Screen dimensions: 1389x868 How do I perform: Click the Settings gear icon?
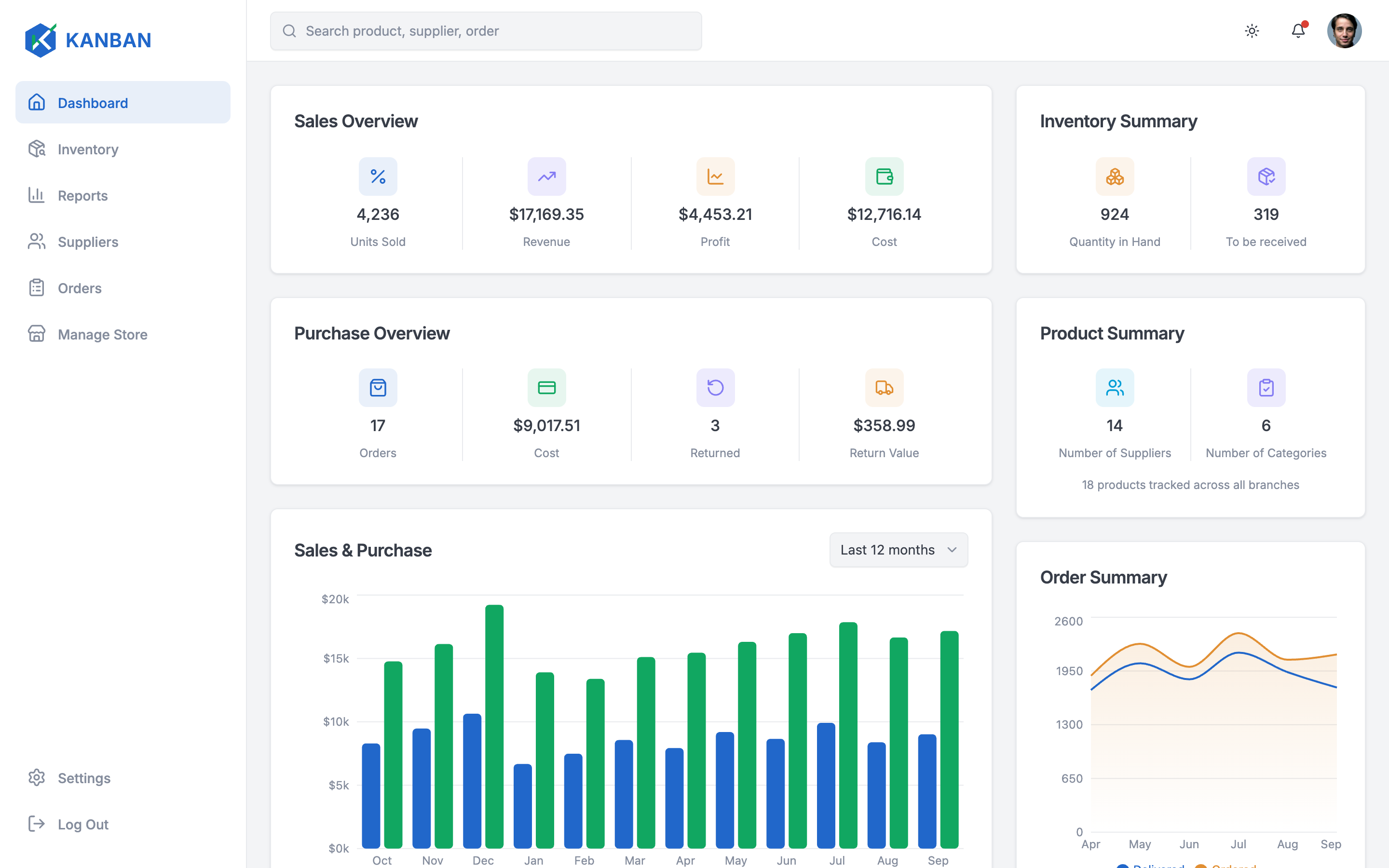37,777
